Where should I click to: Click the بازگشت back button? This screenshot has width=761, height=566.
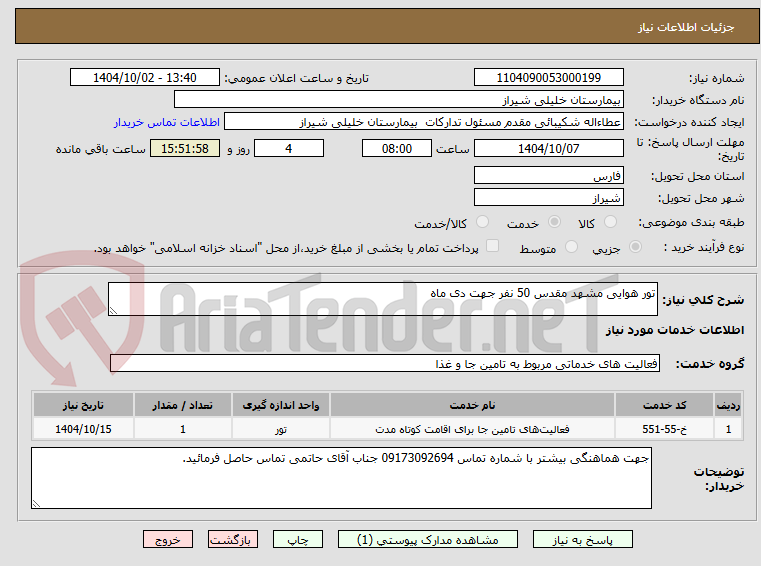[232, 539]
